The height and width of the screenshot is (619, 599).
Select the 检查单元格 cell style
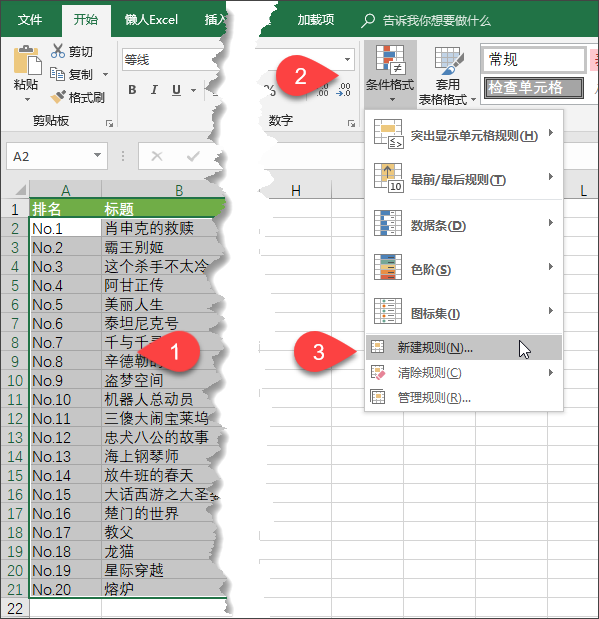(534, 88)
